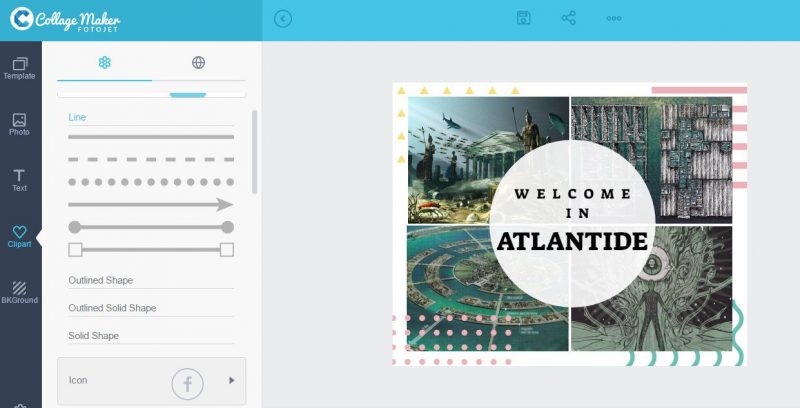Select the top-right map texture photo
800x408 pixels.
[x=652, y=160]
